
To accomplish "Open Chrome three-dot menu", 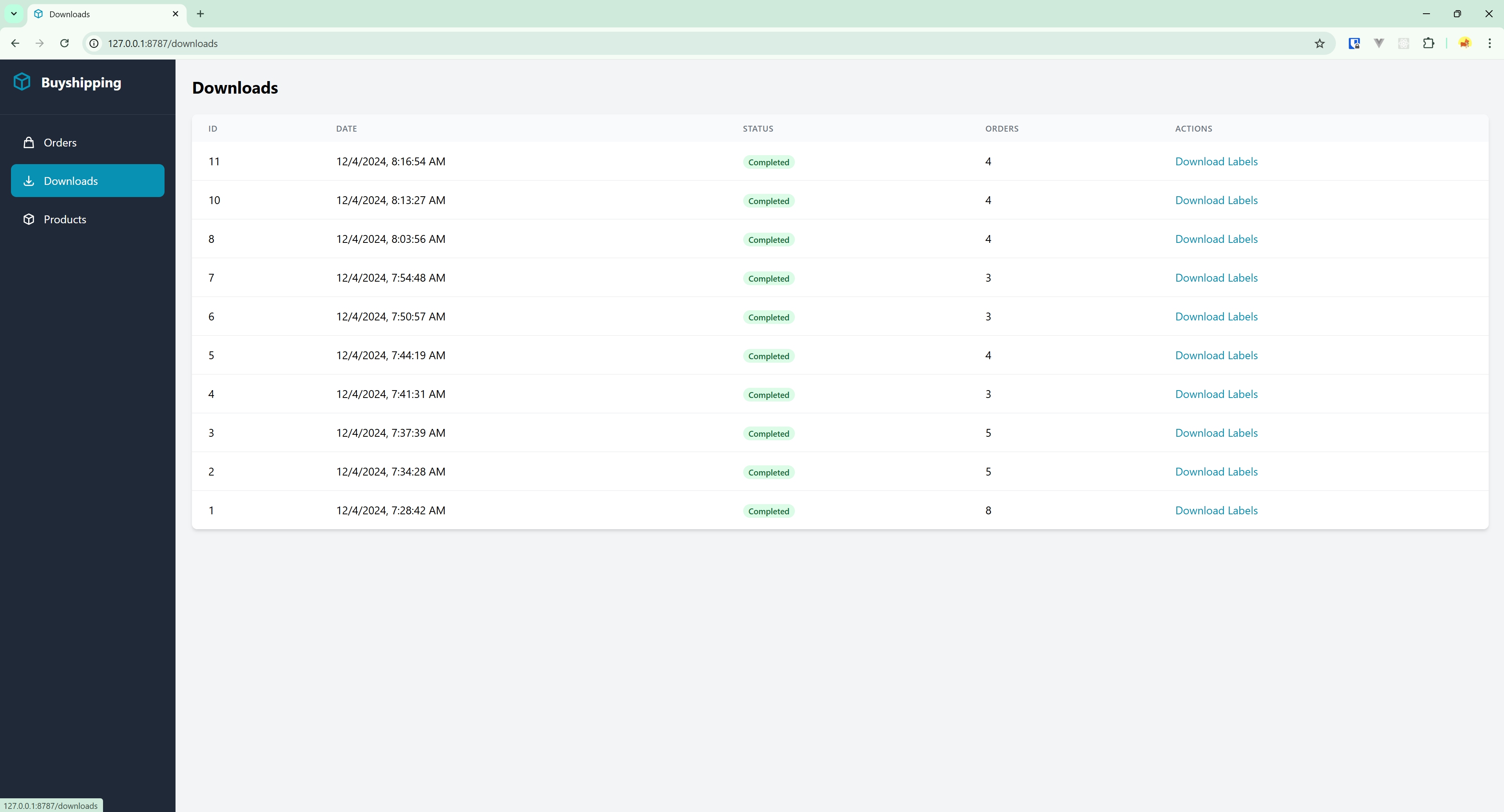I will [1490, 43].
